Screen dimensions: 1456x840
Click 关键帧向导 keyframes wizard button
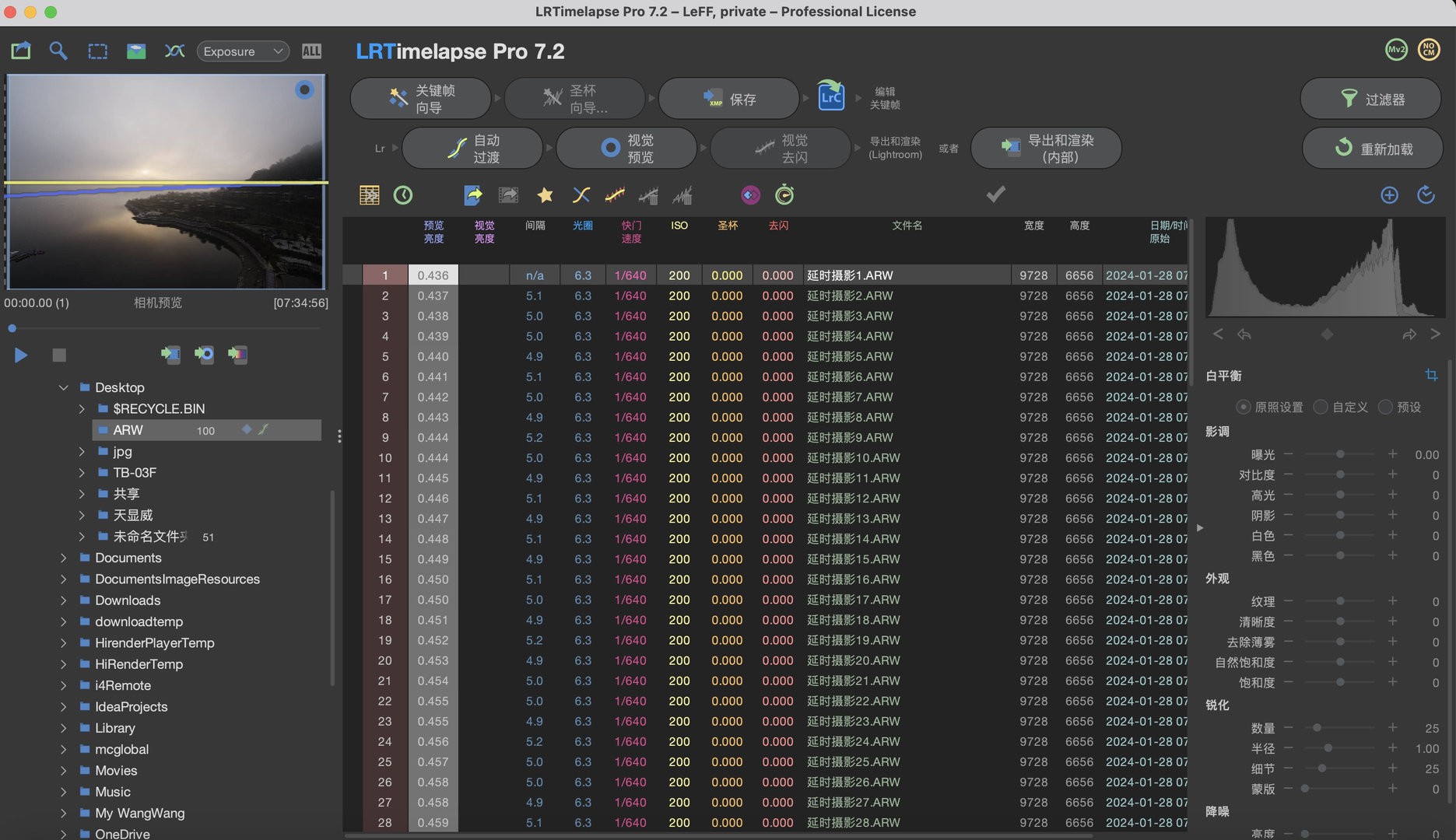tap(421, 99)
